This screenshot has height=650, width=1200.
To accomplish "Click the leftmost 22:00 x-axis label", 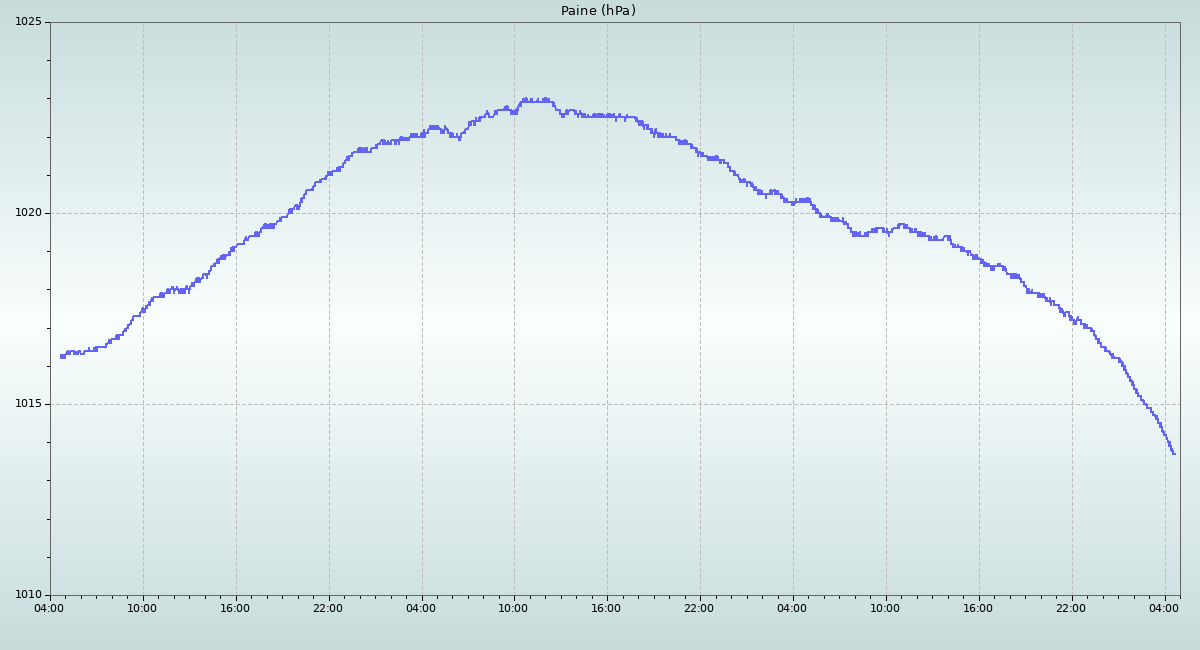I will pos(328,607).
